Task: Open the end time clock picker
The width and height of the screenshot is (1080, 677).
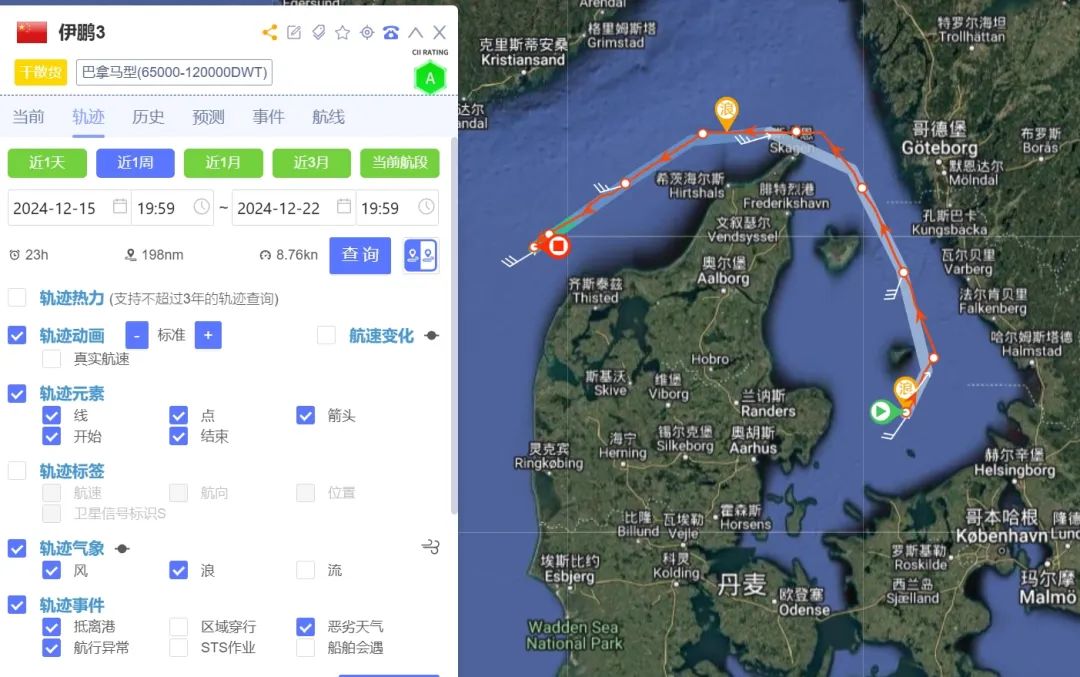Action: 426,207
